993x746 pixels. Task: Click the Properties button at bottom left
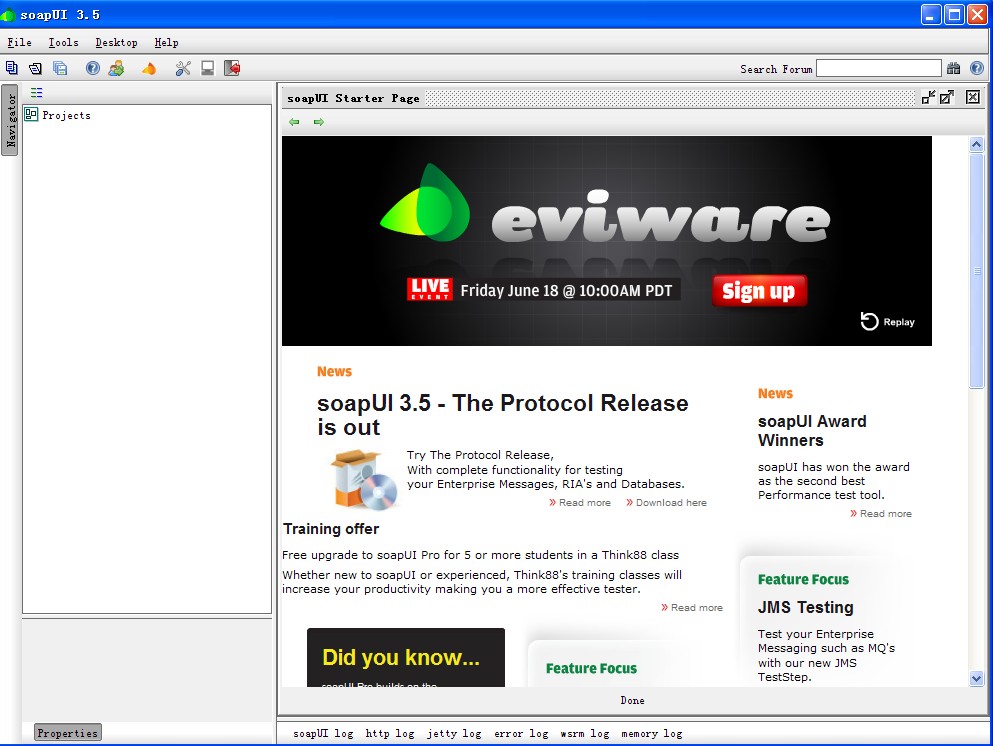(68, 733)
